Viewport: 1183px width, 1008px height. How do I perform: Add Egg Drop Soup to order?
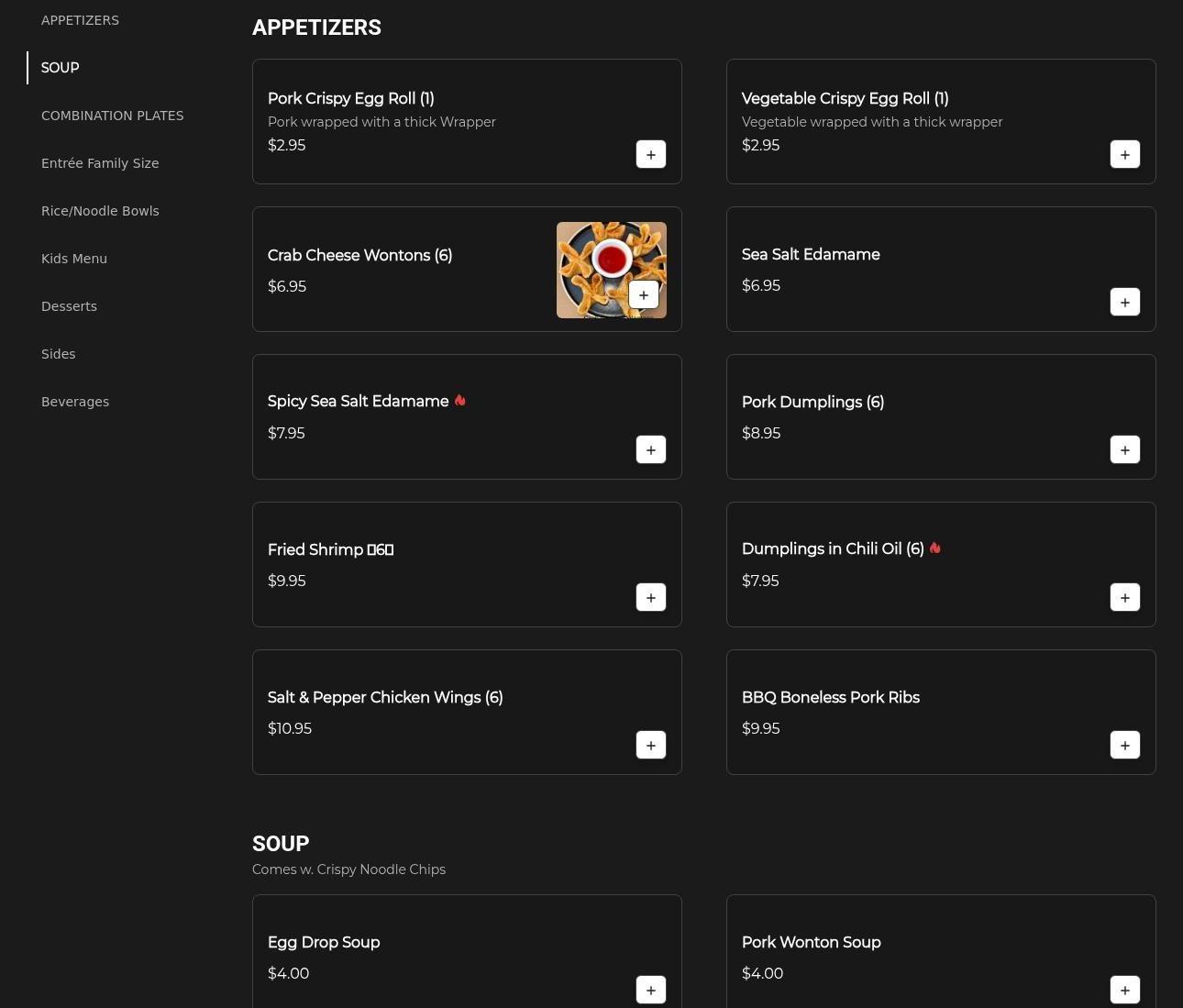tap(650, 990)
